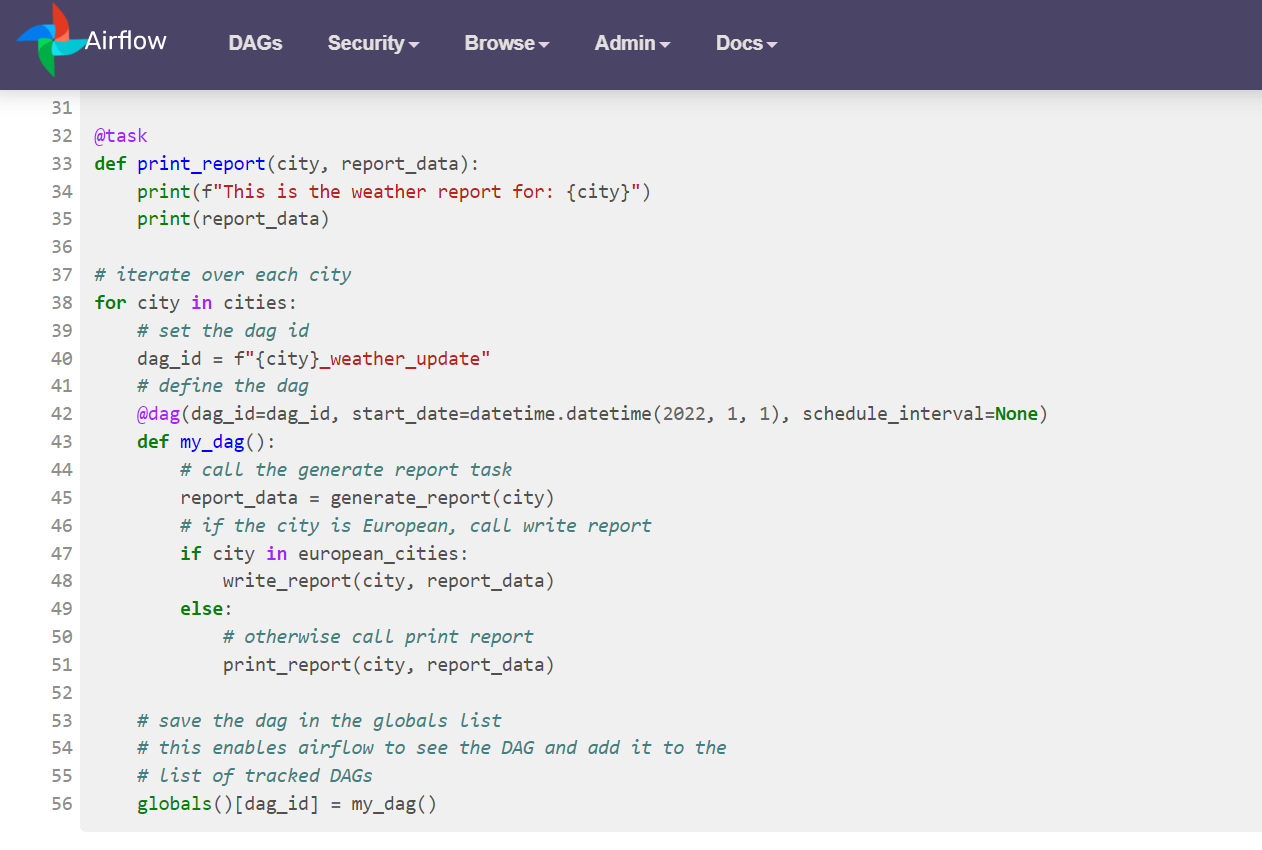The image size is (1262, 850).
Task: Click the "_weather_update" string on line 40
Action: [x=405, y=359]
